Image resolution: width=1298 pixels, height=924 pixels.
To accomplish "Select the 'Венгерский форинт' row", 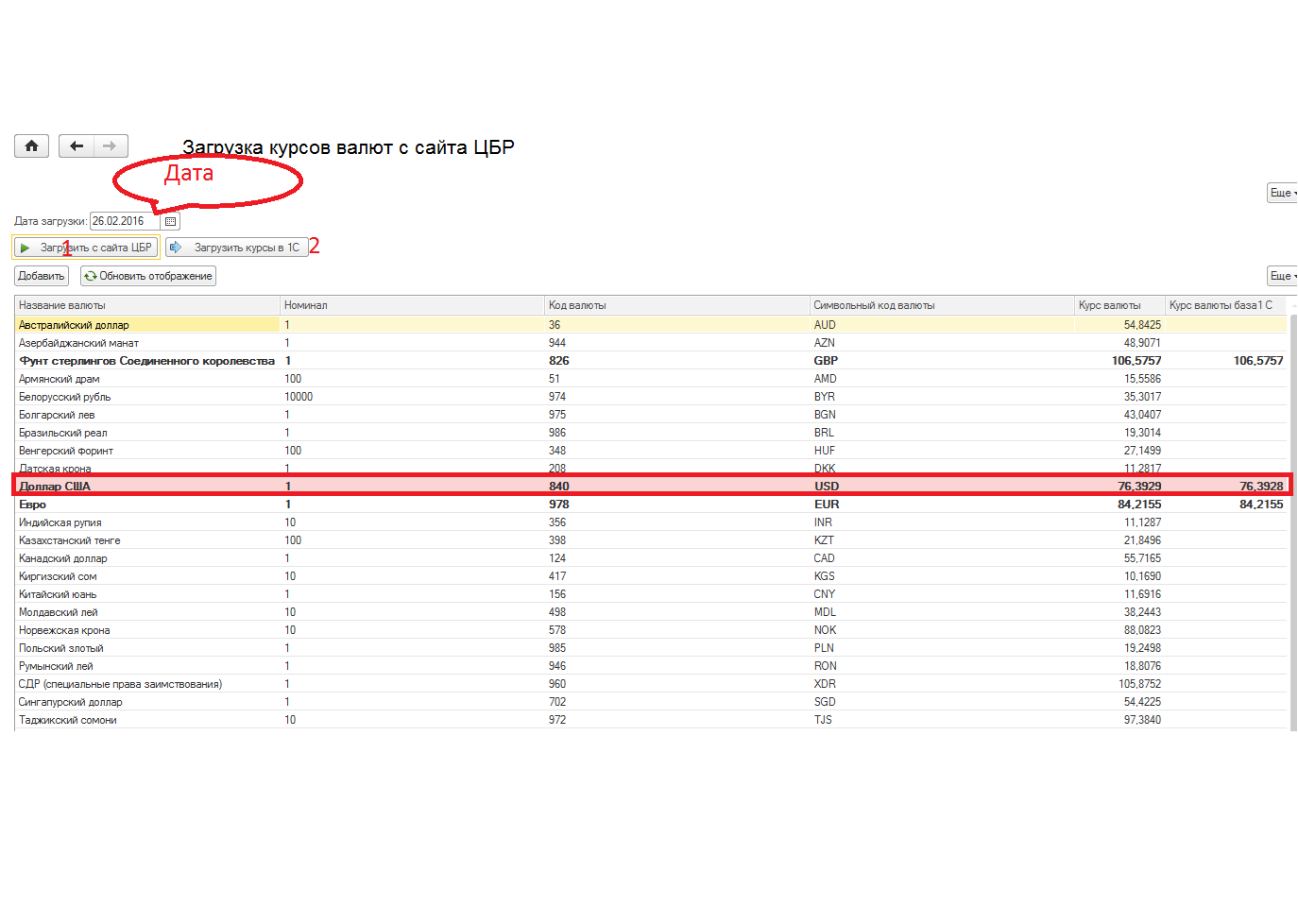I will tap(651, 451).
